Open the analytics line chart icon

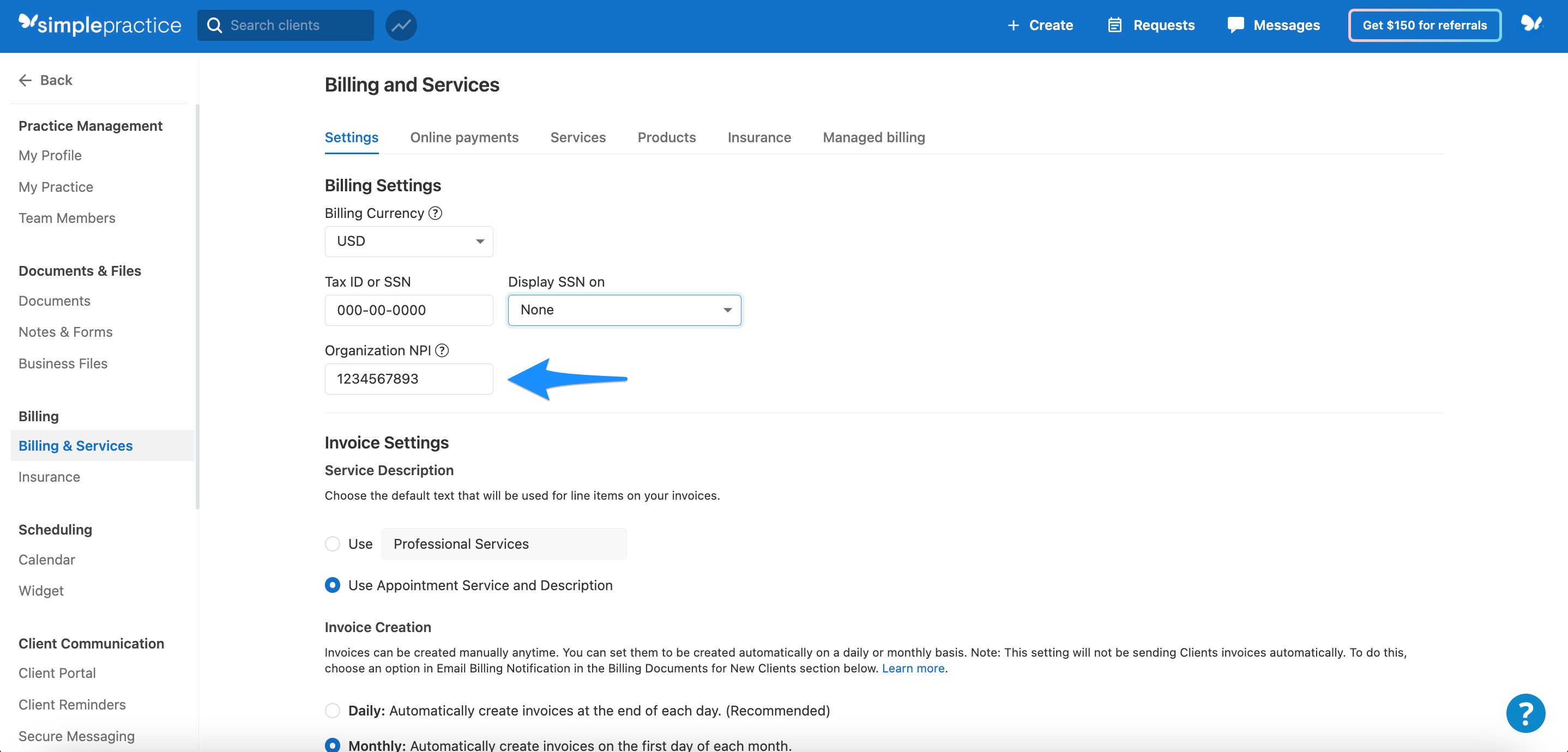coord(401,25)
